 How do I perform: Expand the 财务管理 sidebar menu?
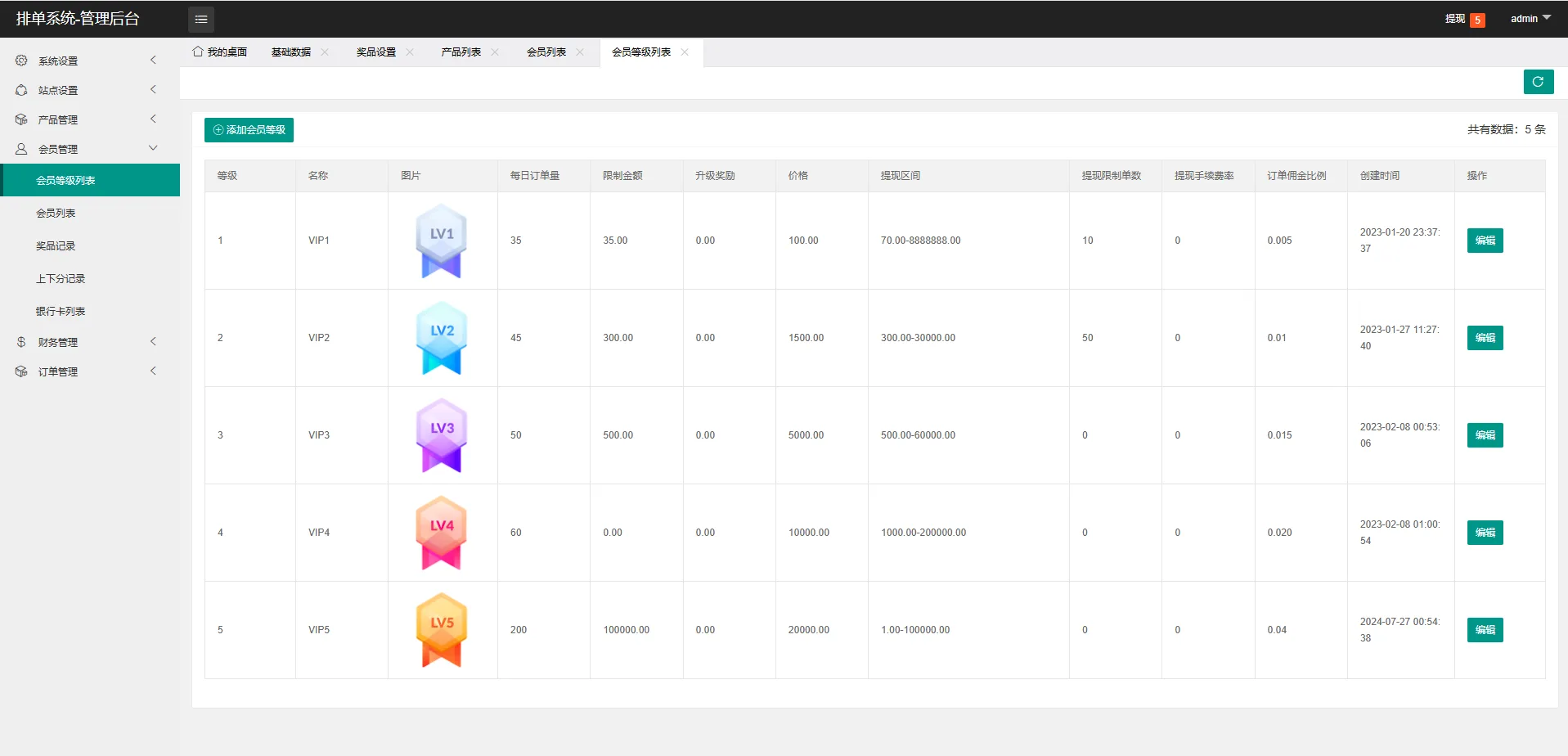coord(86,342)
